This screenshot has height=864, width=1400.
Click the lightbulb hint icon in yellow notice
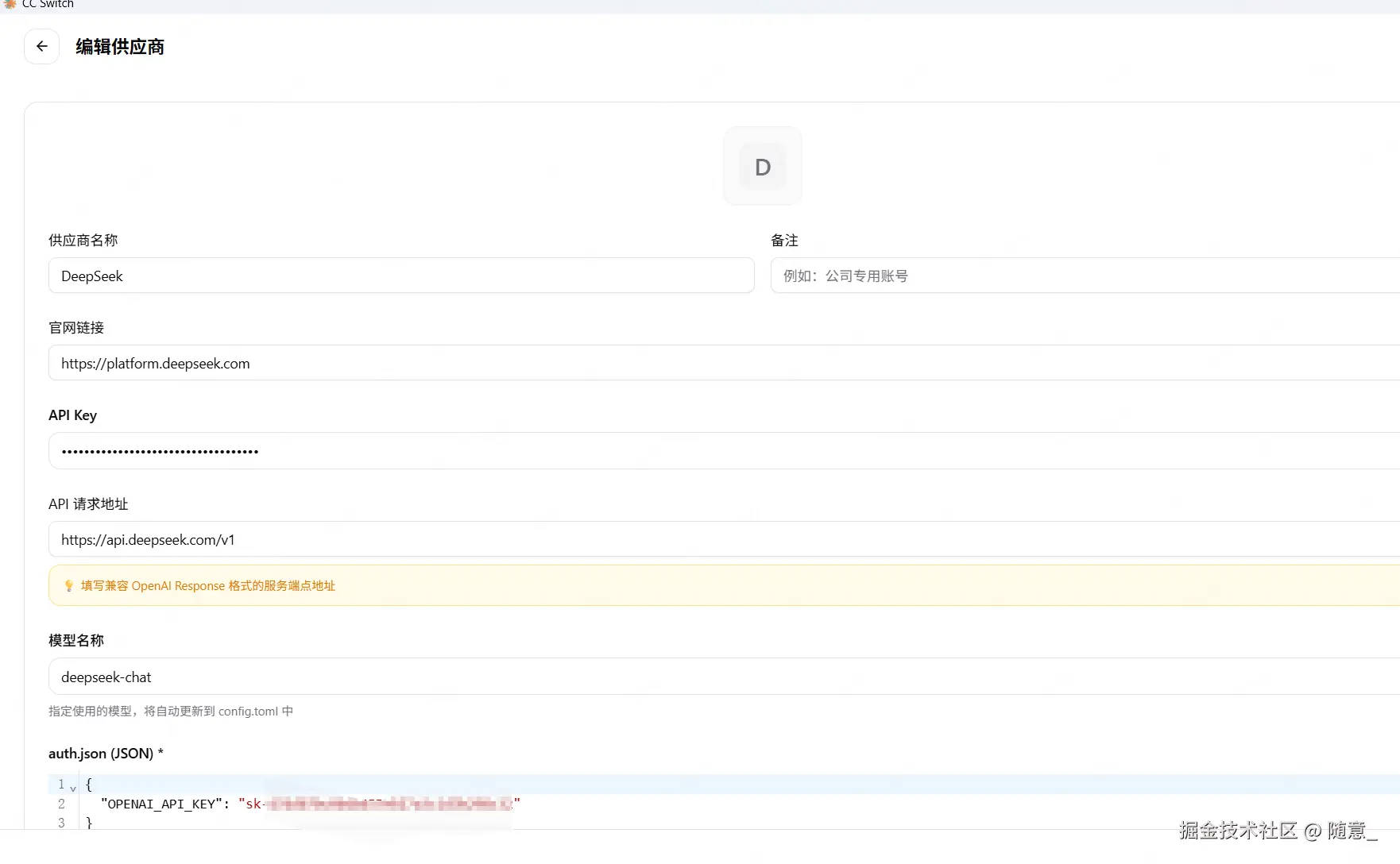69,586
